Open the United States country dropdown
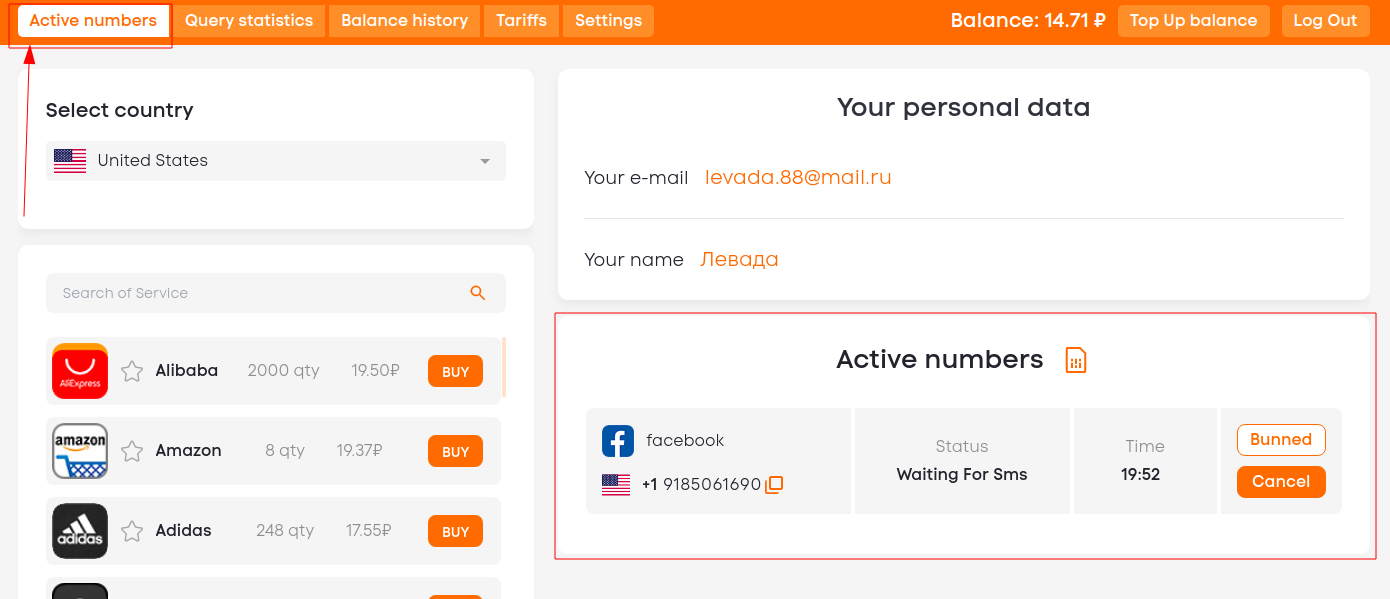 point(276,161)
